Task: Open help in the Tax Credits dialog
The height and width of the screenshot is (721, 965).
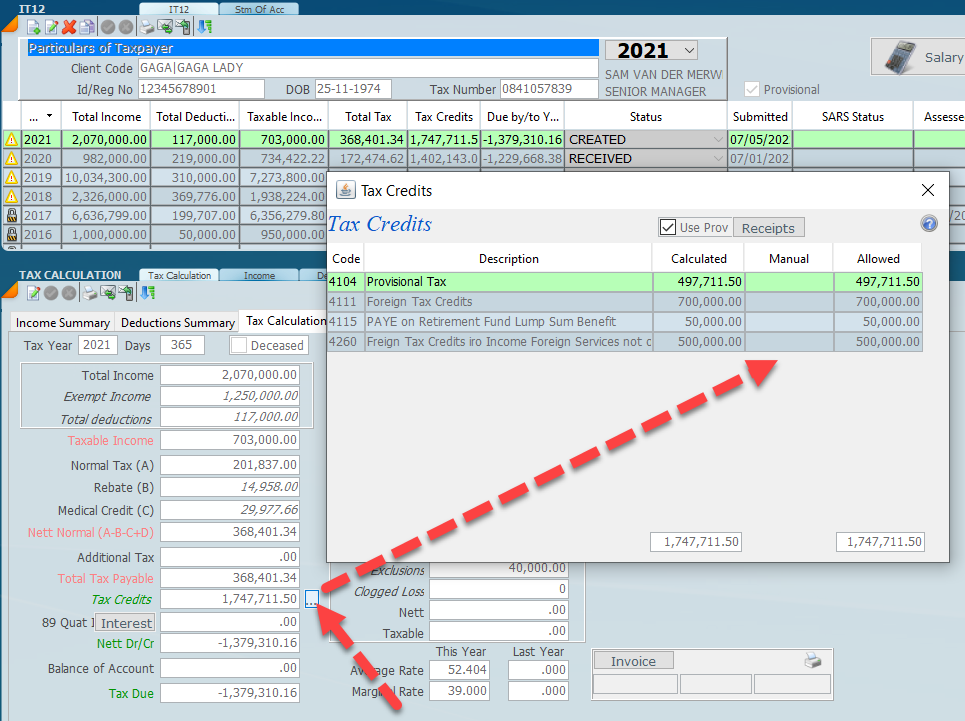Action: point(928,225)
